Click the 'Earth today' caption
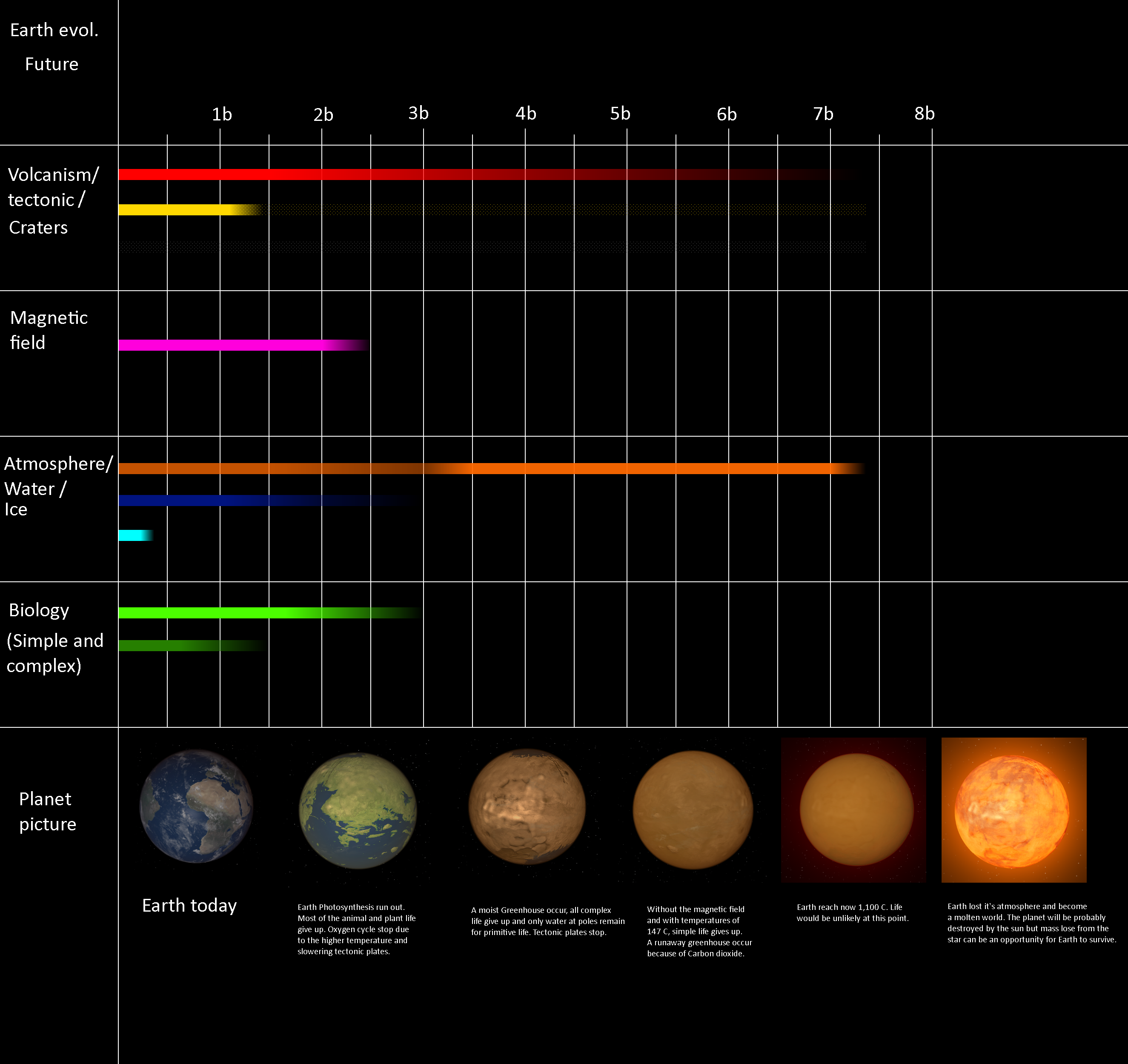 pyautogui.click(x=189, y=906)
